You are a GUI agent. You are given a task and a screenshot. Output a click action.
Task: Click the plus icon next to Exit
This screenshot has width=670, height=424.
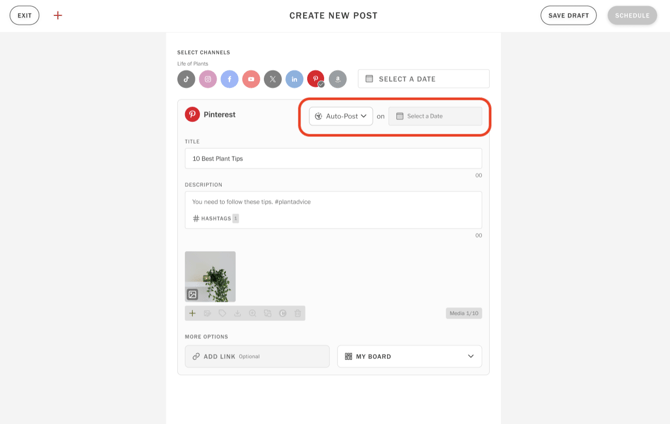tap(58, 16)
